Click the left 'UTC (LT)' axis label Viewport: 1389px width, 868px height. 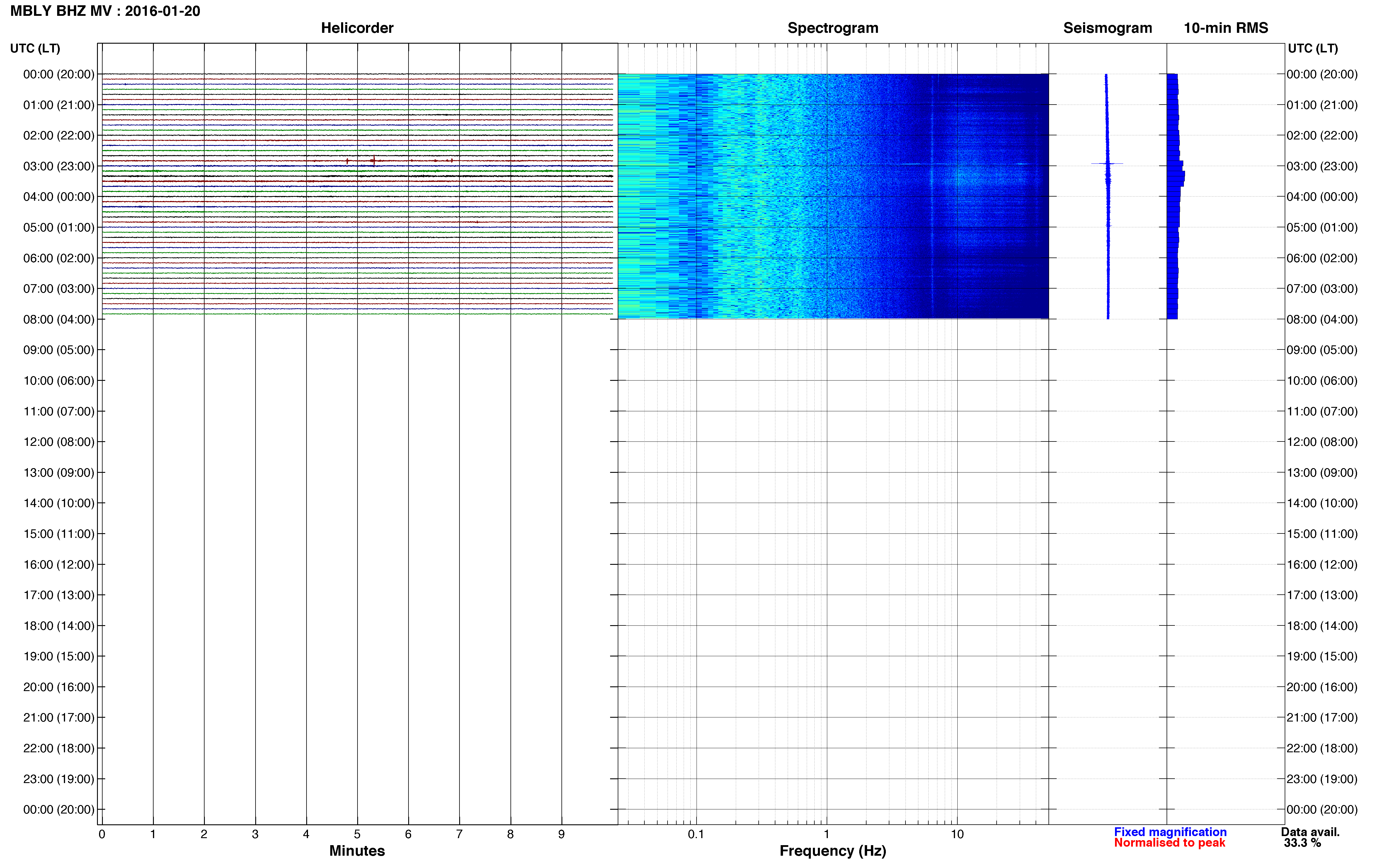[35, 48]
